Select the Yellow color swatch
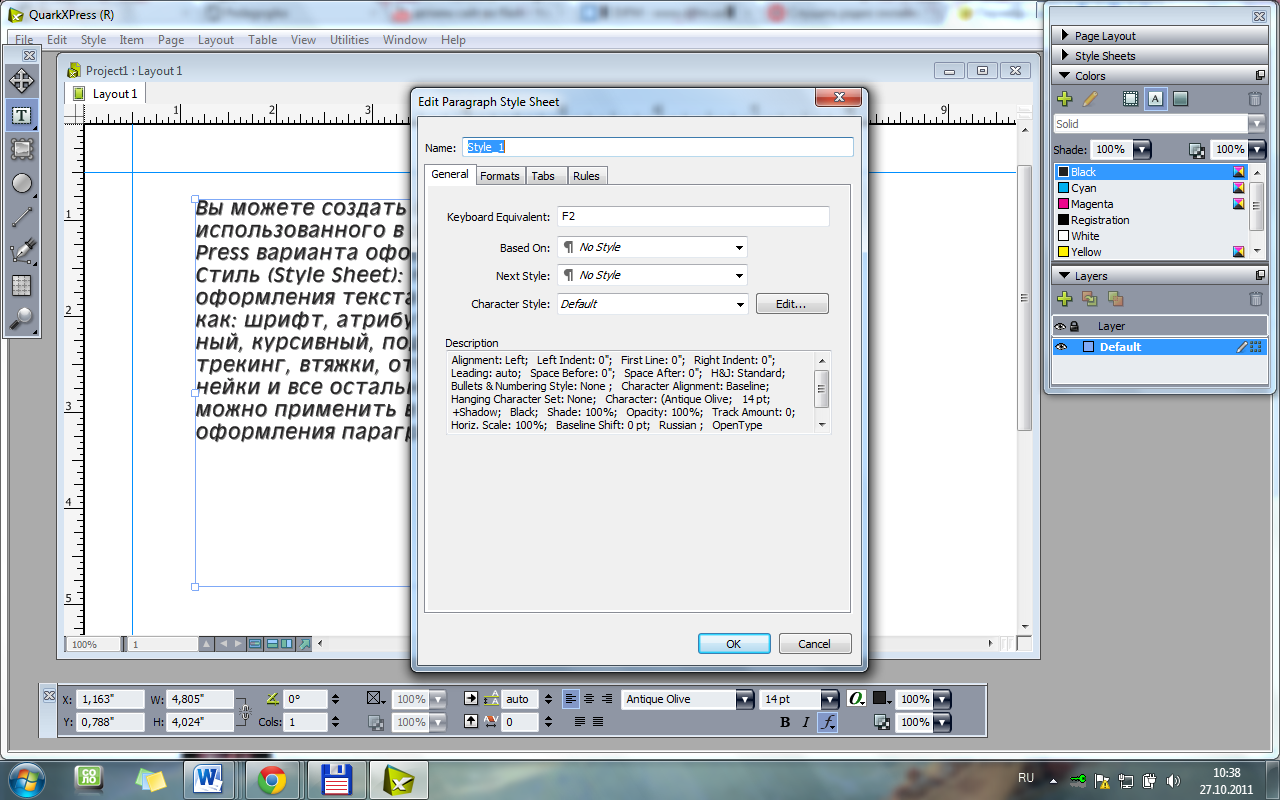Viewport: 1280px width, 800px height. coord(1150,252)
